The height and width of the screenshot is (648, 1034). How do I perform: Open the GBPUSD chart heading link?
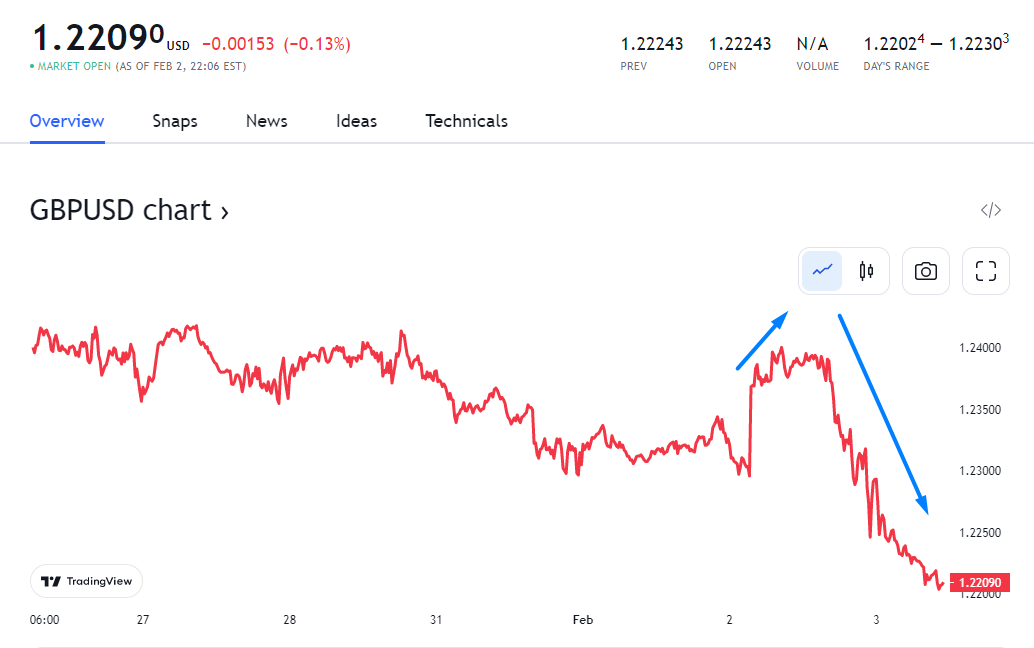coord(120,210)
